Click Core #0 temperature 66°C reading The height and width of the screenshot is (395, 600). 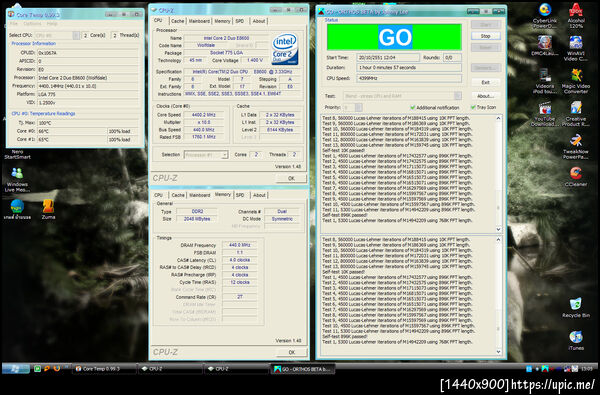pos(72,131)
